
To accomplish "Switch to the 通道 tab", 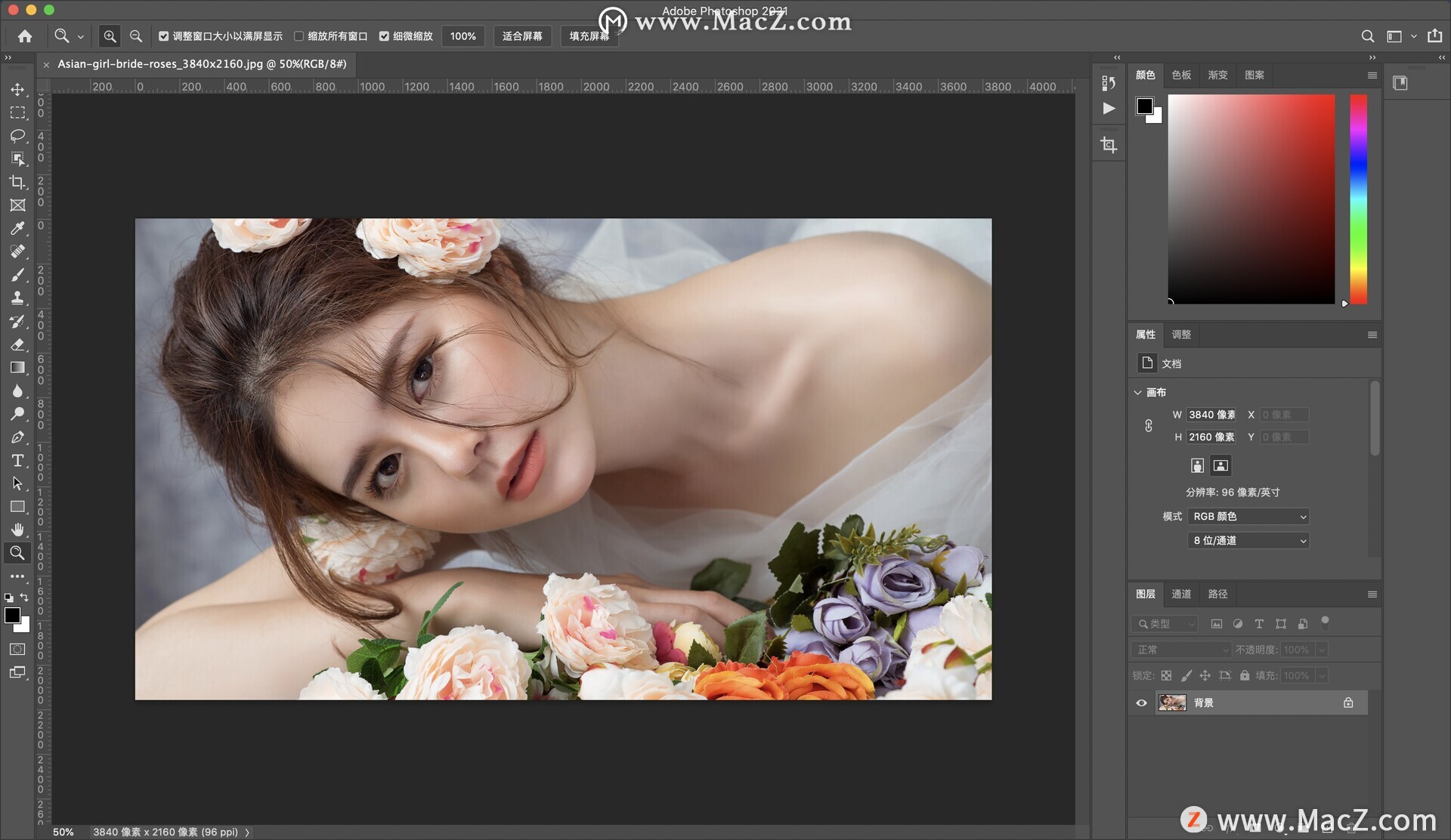I will point(1181,594).
